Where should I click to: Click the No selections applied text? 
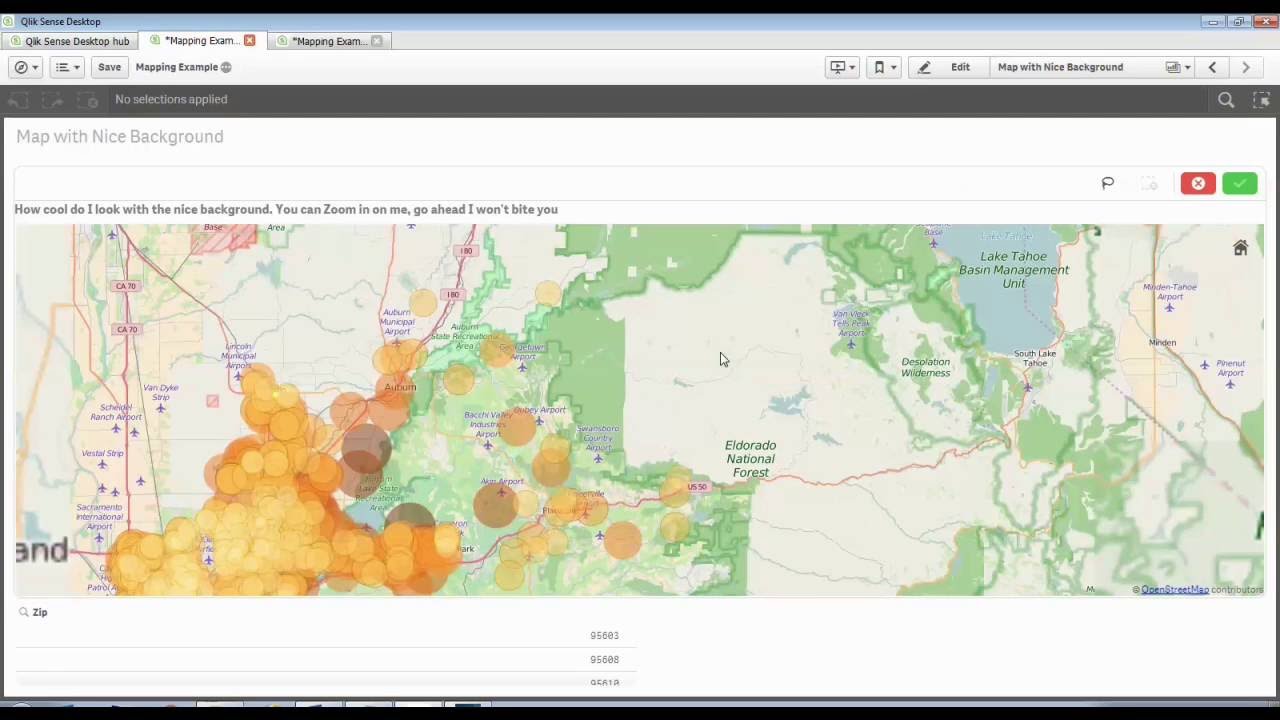click(x=171, y=100)
